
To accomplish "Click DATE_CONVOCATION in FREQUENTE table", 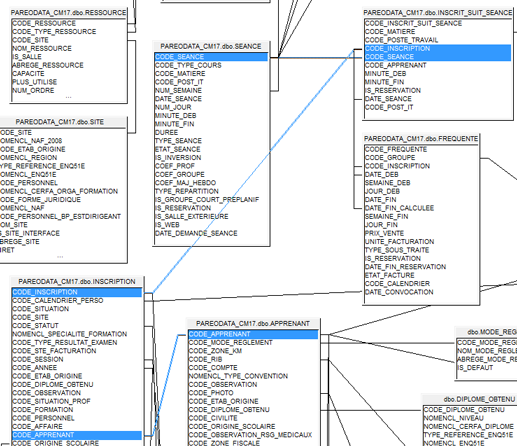I will (399, 292).
